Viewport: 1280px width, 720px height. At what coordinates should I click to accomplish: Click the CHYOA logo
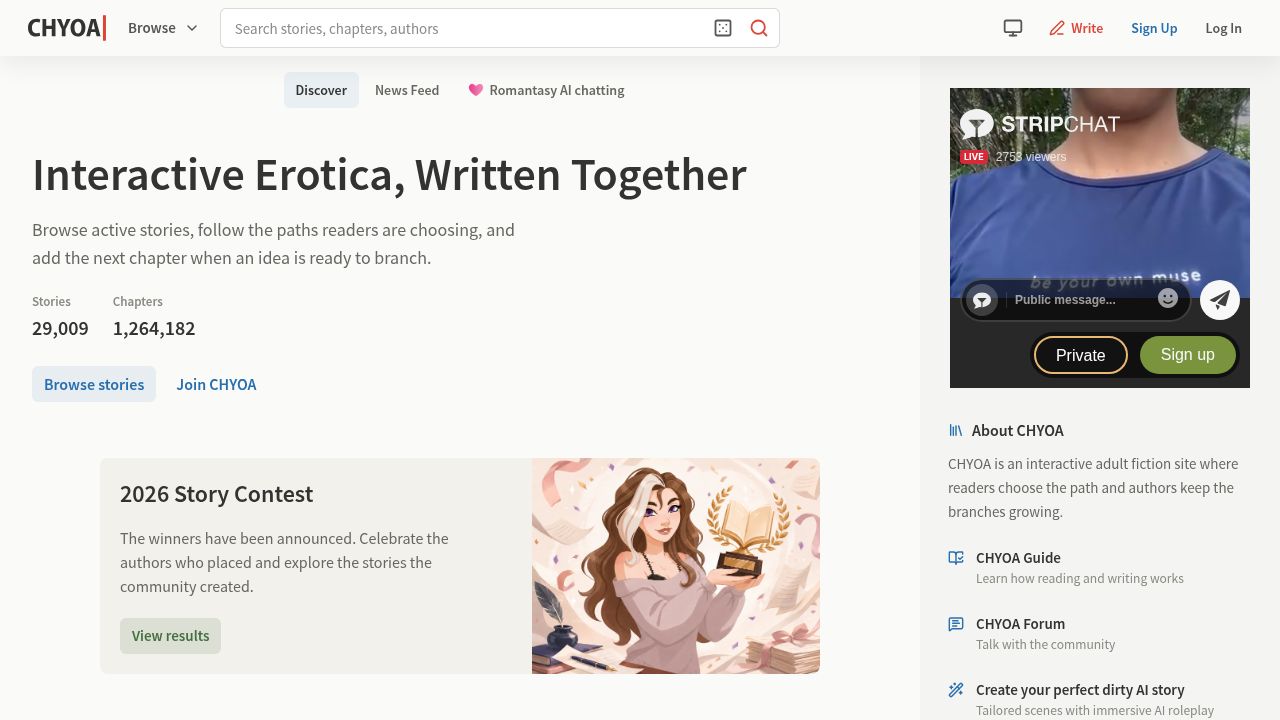point(67,28)
